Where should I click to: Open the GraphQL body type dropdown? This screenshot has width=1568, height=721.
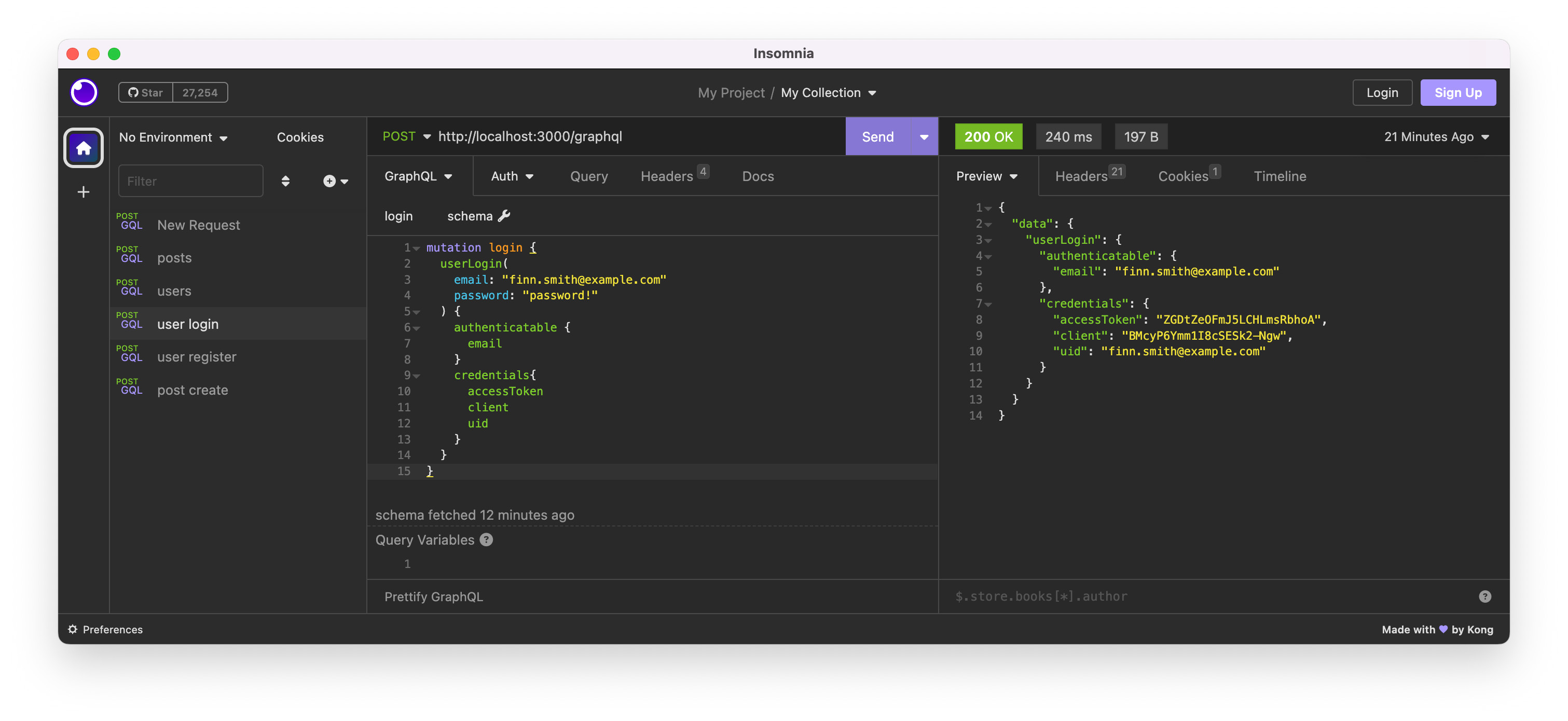418,176
